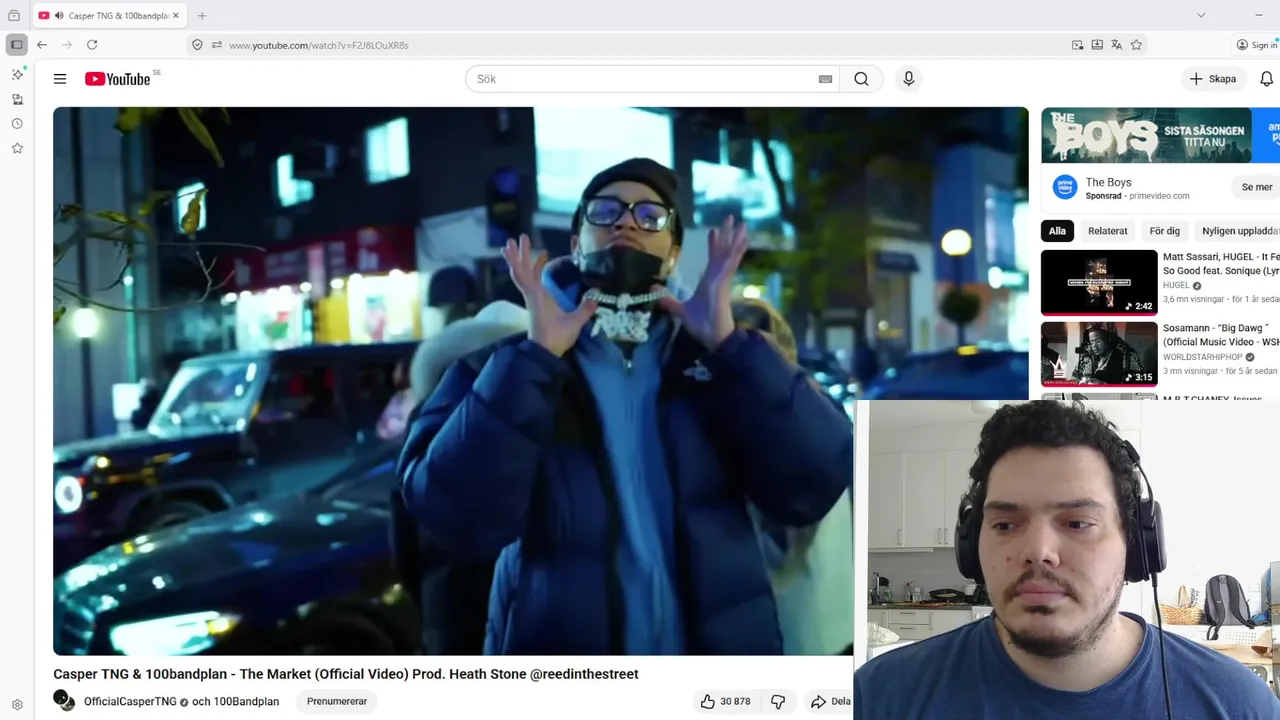
Task: Open the on-screen keyboard icon in search box
Action: point(825,79)
